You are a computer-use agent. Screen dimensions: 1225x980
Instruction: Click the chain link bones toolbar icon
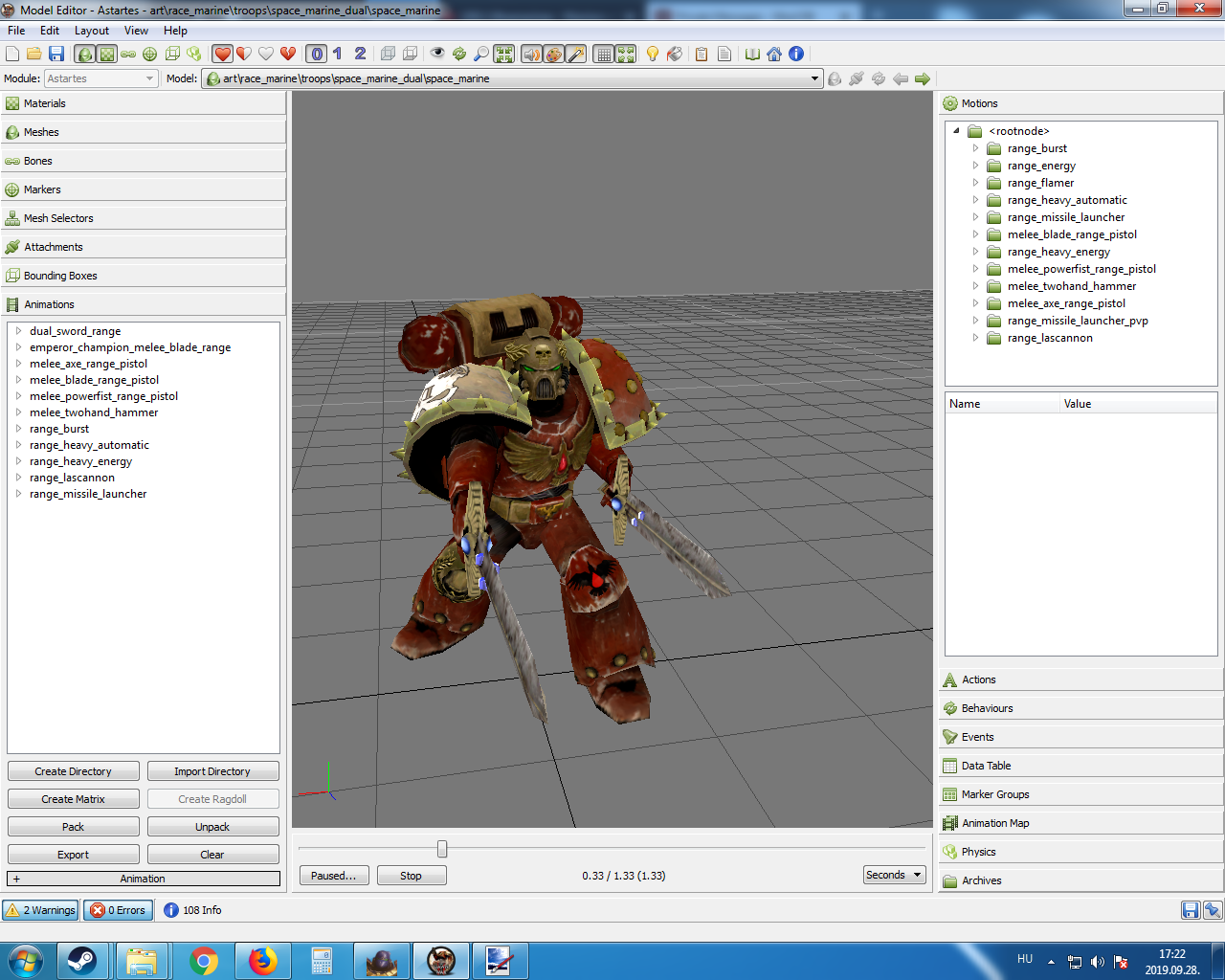point(128,55)
